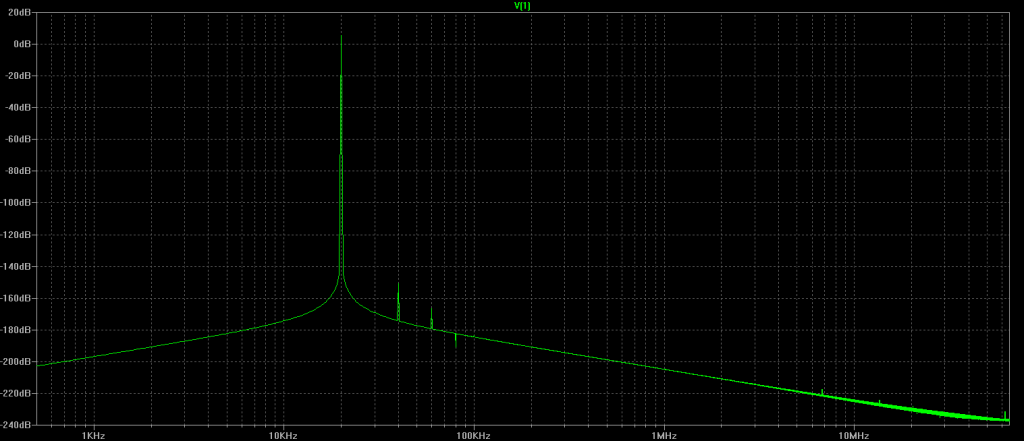Click the small spike between 1MHz and 10MHz
1024x441 pixels.
[x=822, y=390]
